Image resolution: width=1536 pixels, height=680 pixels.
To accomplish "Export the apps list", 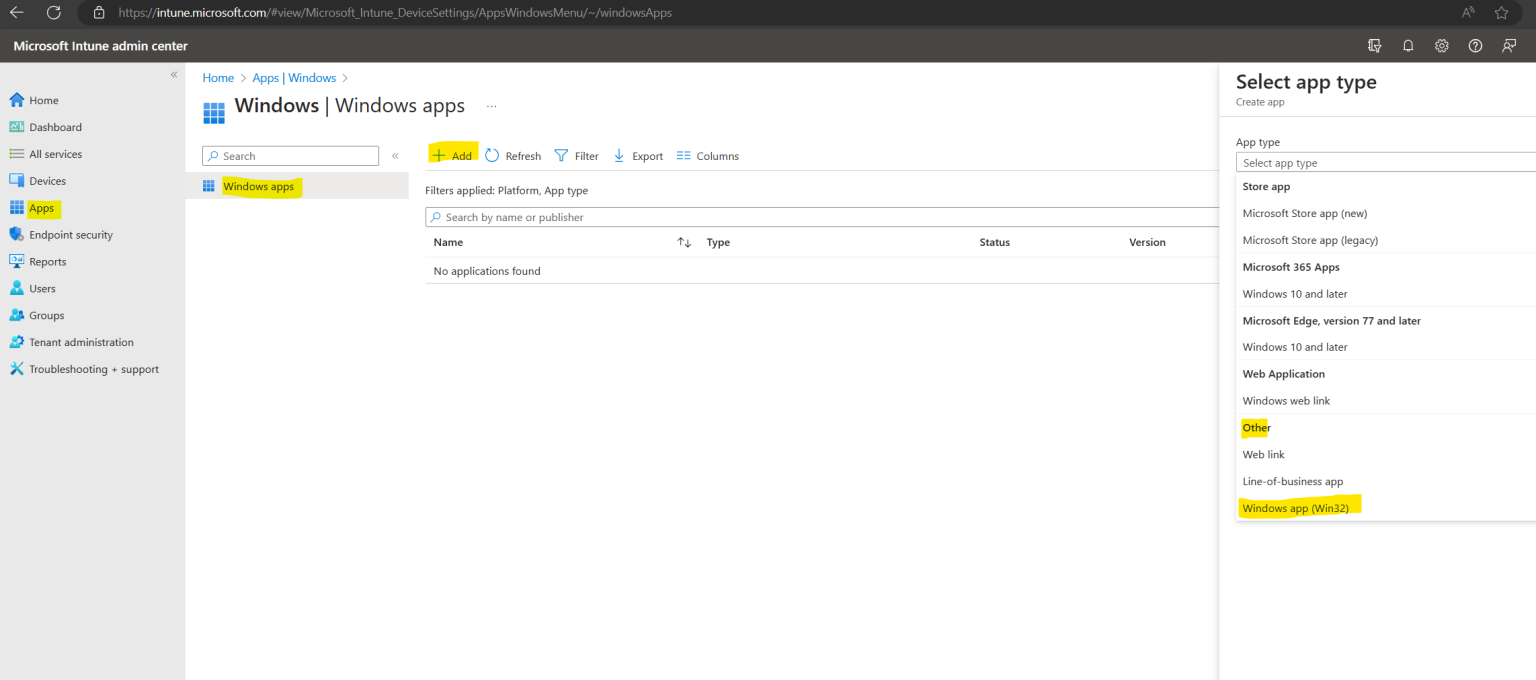I will click(x=637, y=155).
